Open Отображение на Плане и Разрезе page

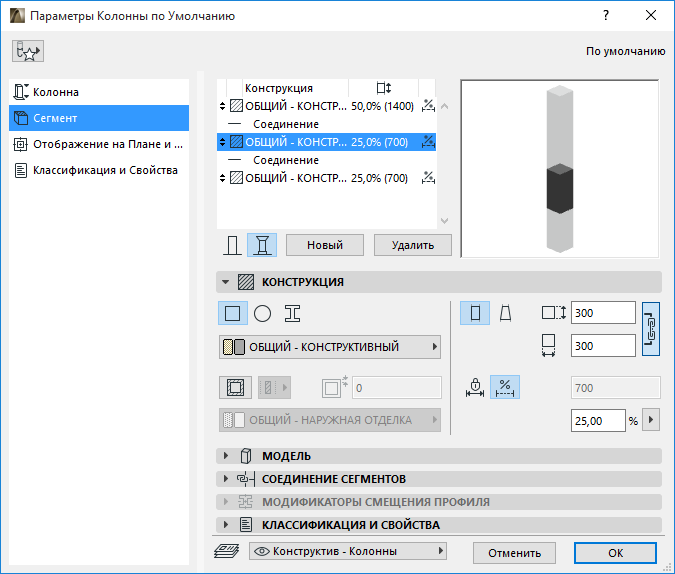pos(99,144)
